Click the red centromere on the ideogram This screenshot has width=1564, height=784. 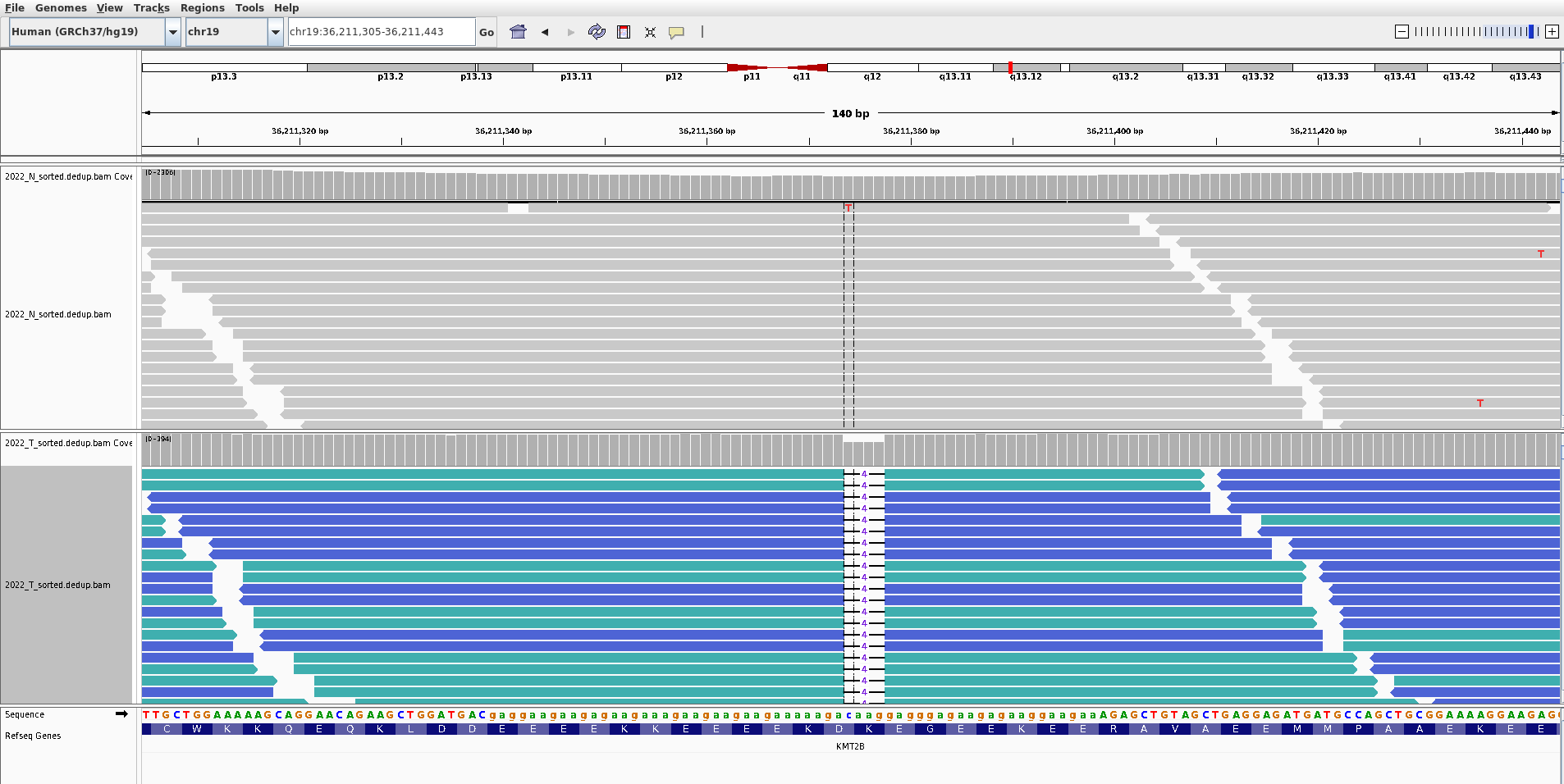tap(777, 68)
